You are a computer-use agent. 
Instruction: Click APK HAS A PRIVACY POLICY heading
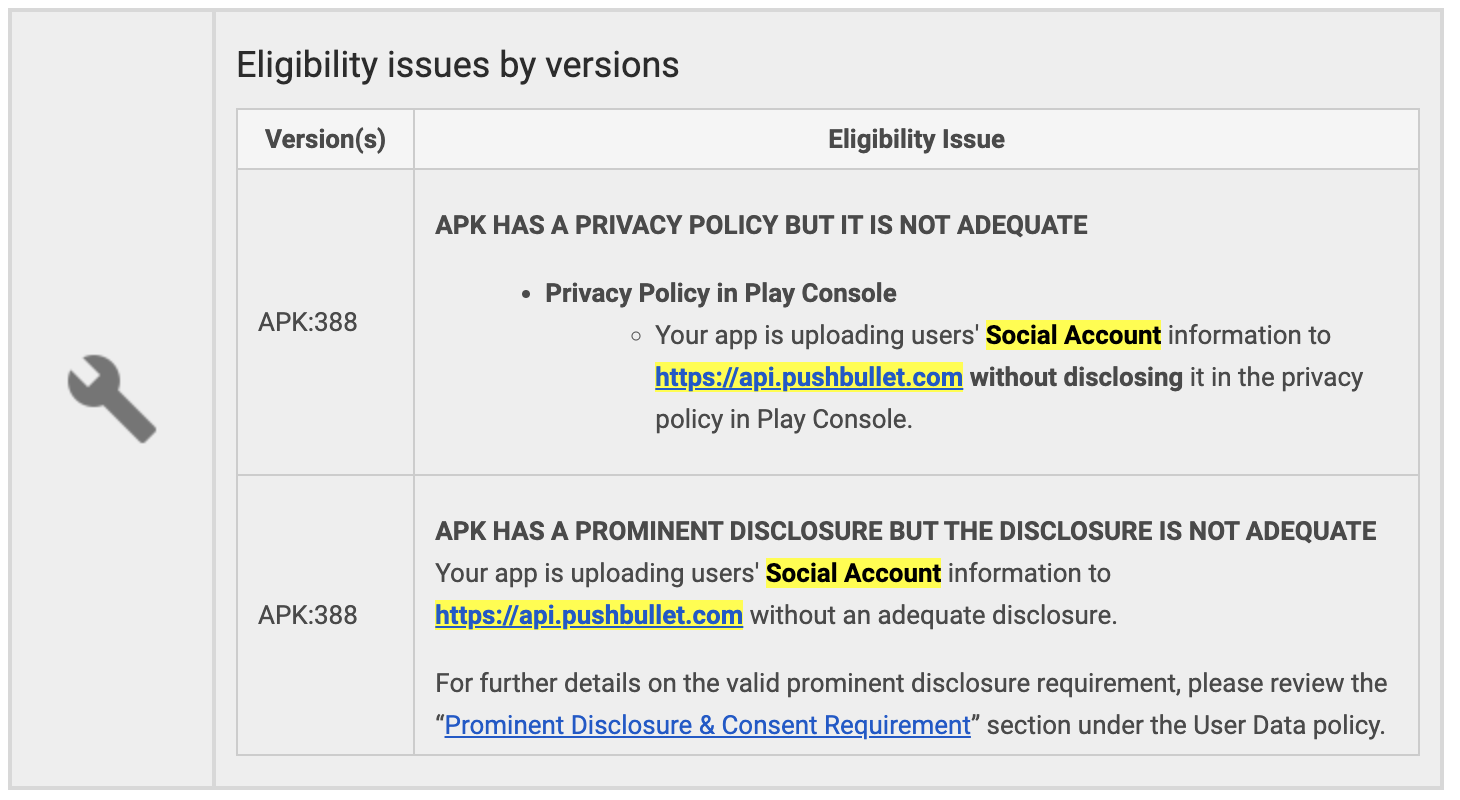click(761, 225)
